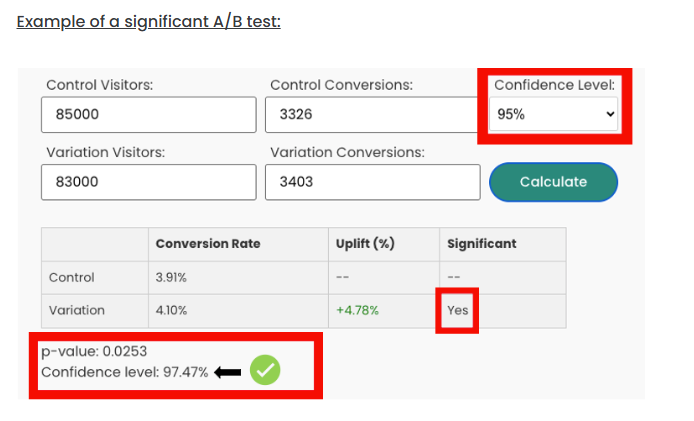
Task: Select the +4.78% uplift value
Action: pyautogui.click(x=358, y=310)
